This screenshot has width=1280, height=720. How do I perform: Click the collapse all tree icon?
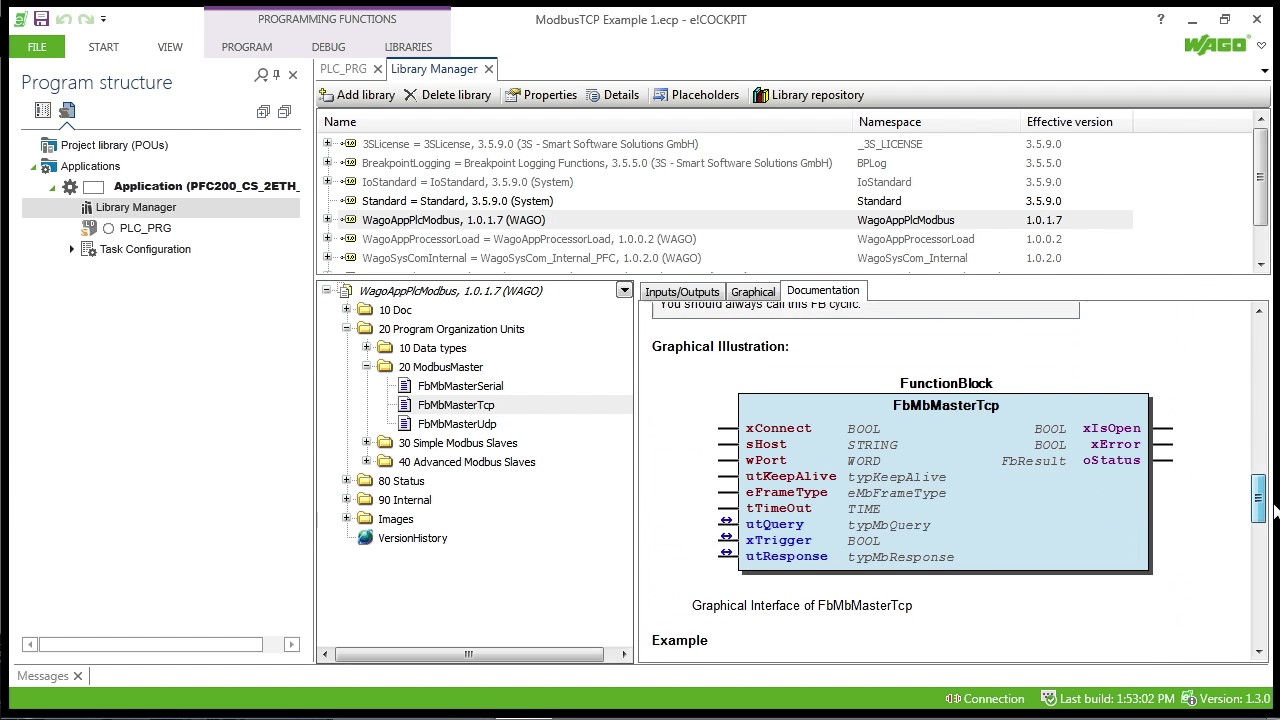(284, 112)
